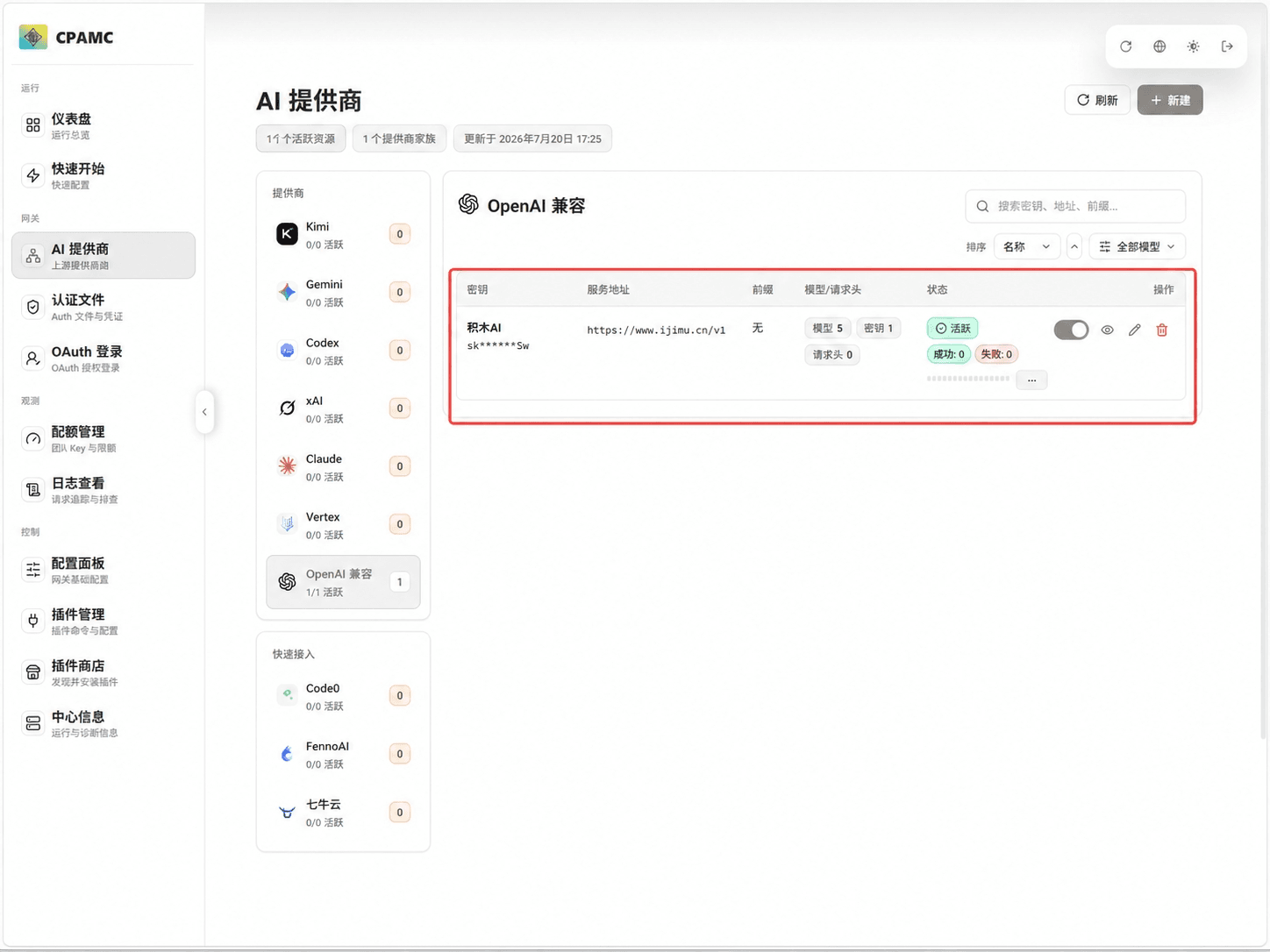Click masked key sk******Sw
The width and height of the screenshot is (1270, 952).
pyautogui.click(x=498, y=345)
